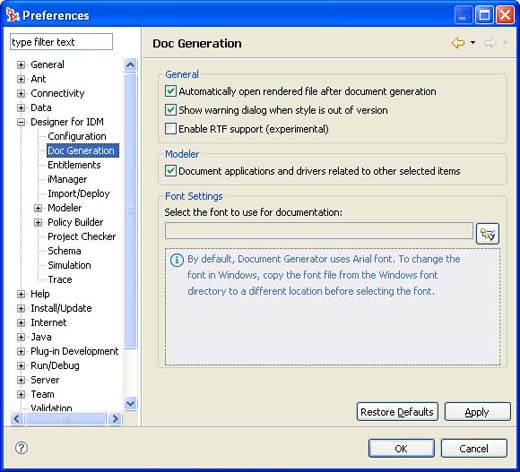Click the Back navigation arrow icon

458,43
